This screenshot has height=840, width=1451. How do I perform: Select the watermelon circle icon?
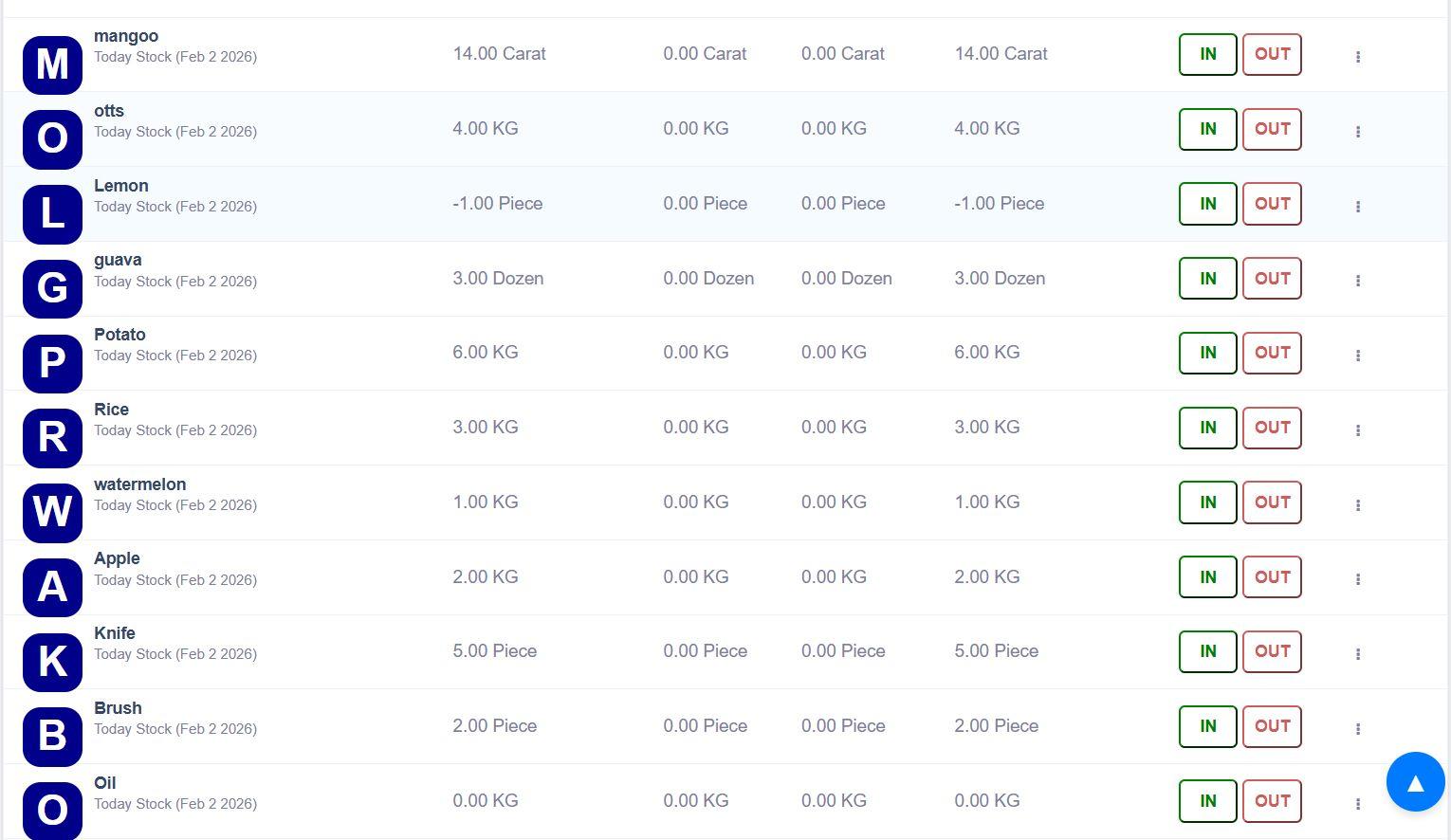52,513
